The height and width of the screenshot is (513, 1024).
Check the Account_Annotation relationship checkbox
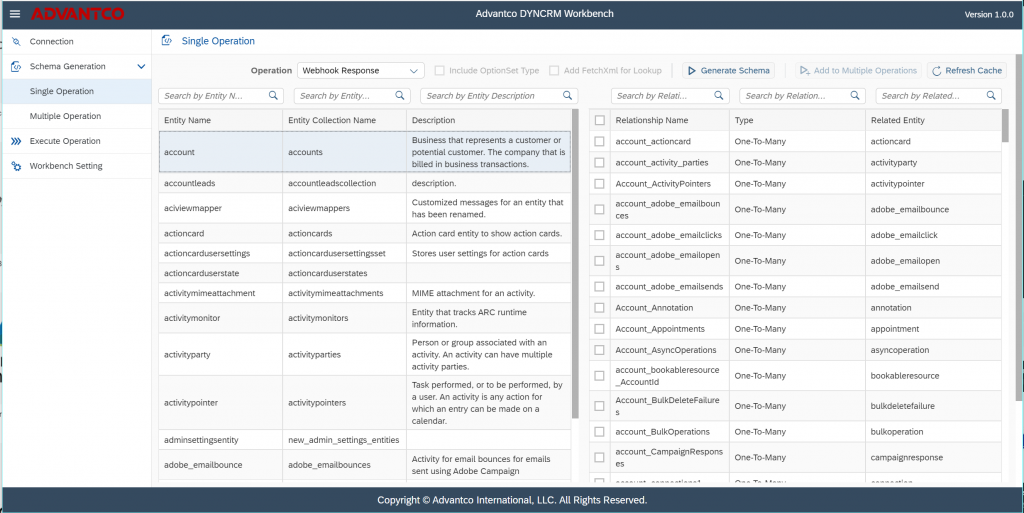point(600,307)
